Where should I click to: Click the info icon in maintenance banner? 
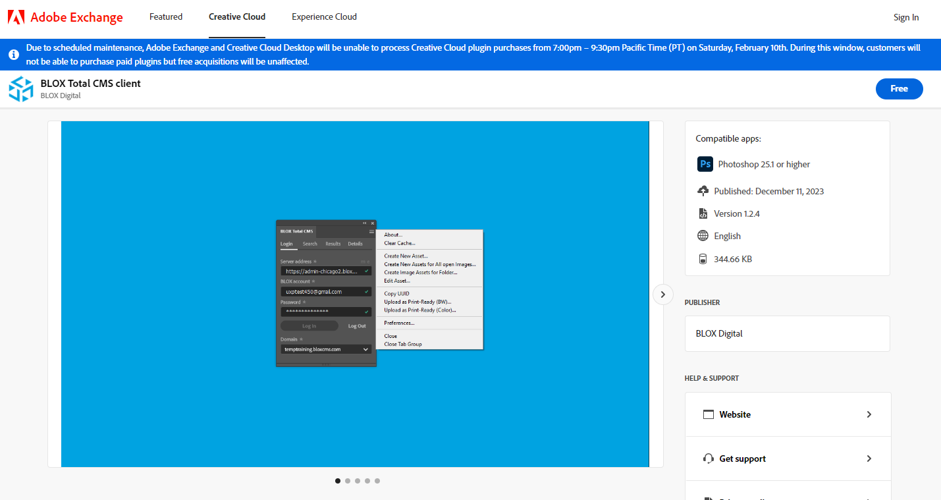[x=14, y=55]
